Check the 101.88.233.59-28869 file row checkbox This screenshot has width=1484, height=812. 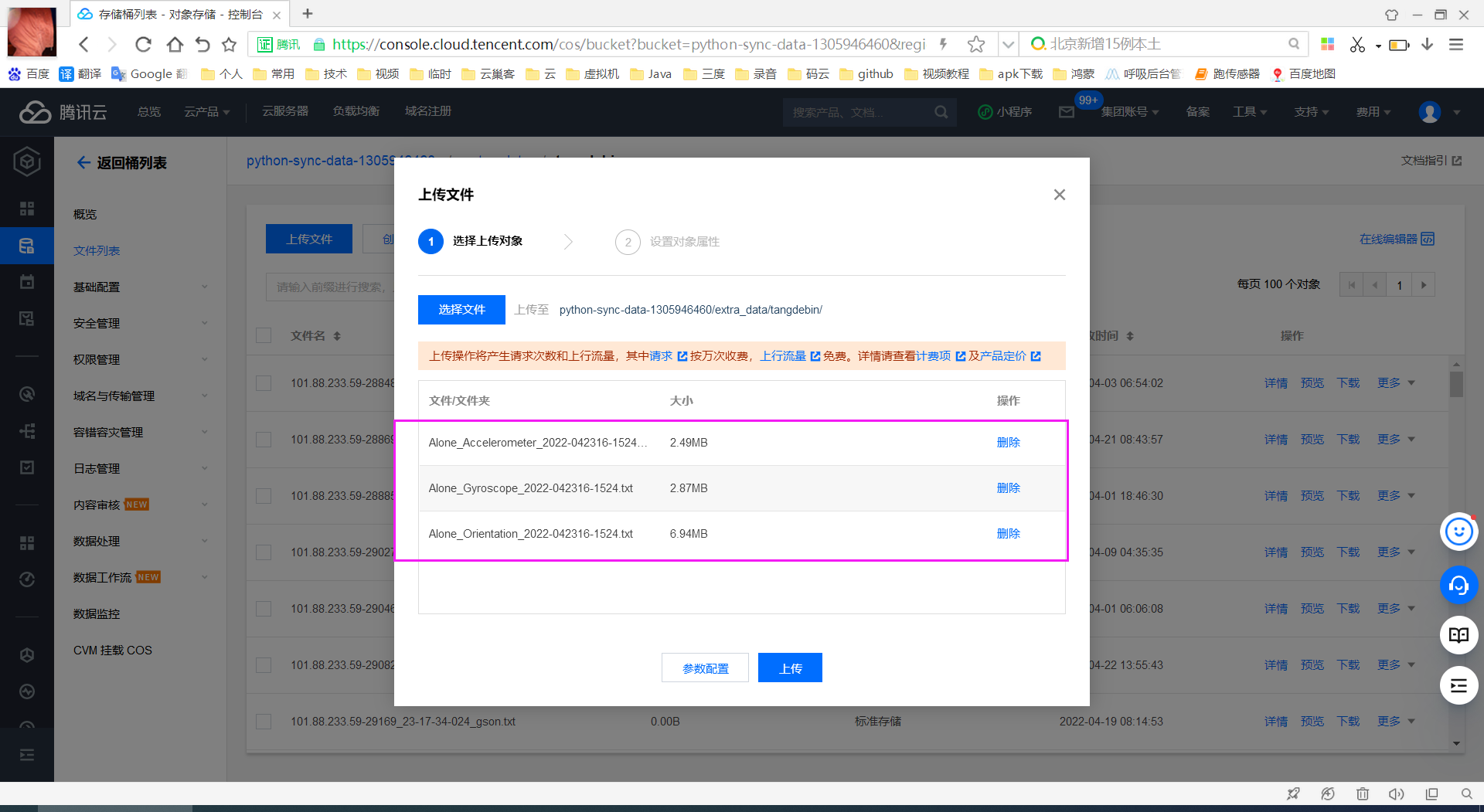pos(264,440)
